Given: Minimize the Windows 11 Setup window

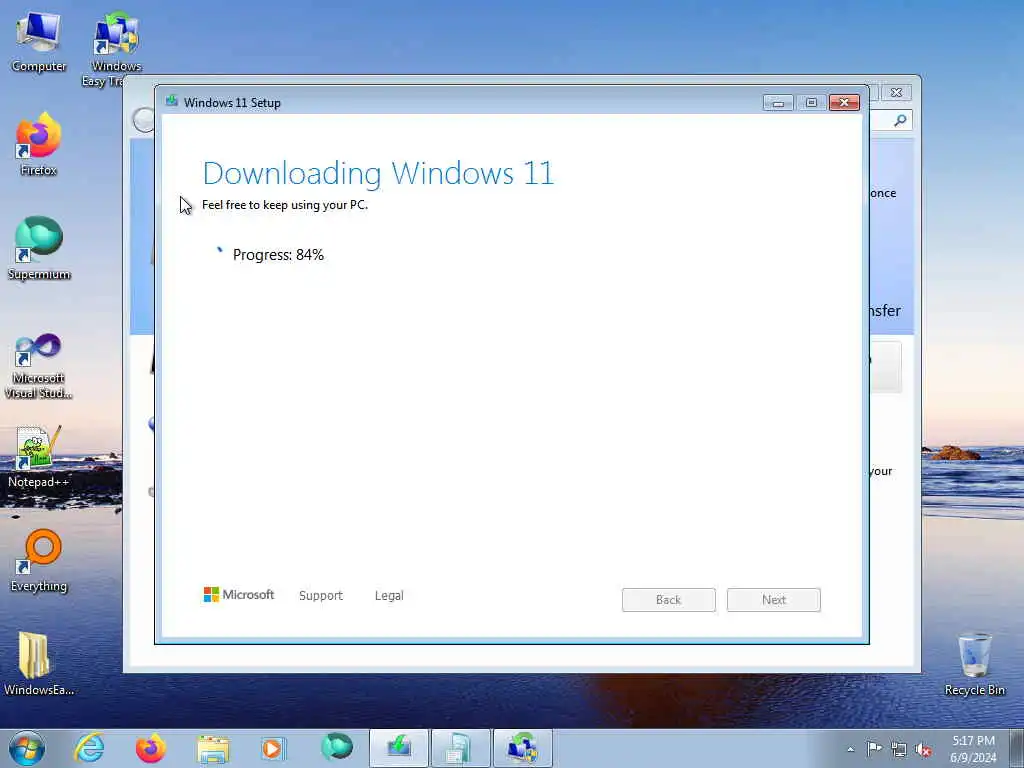Looking at the screenshot, I should (778, 103).
